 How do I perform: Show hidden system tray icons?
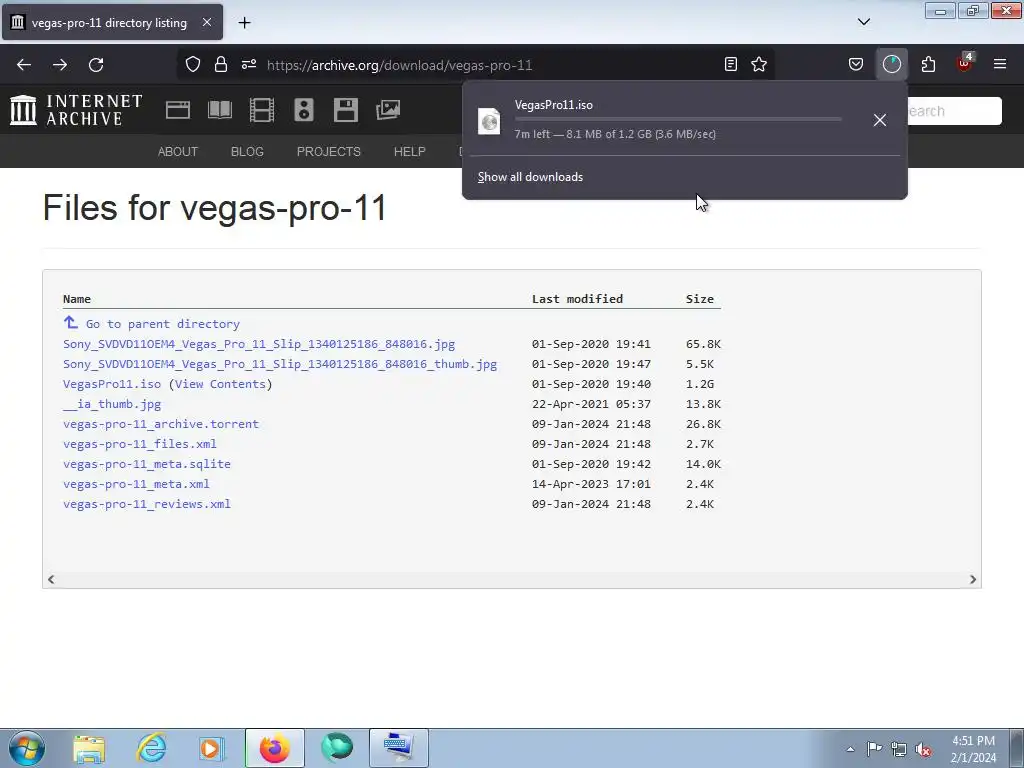tap(850, 749)
